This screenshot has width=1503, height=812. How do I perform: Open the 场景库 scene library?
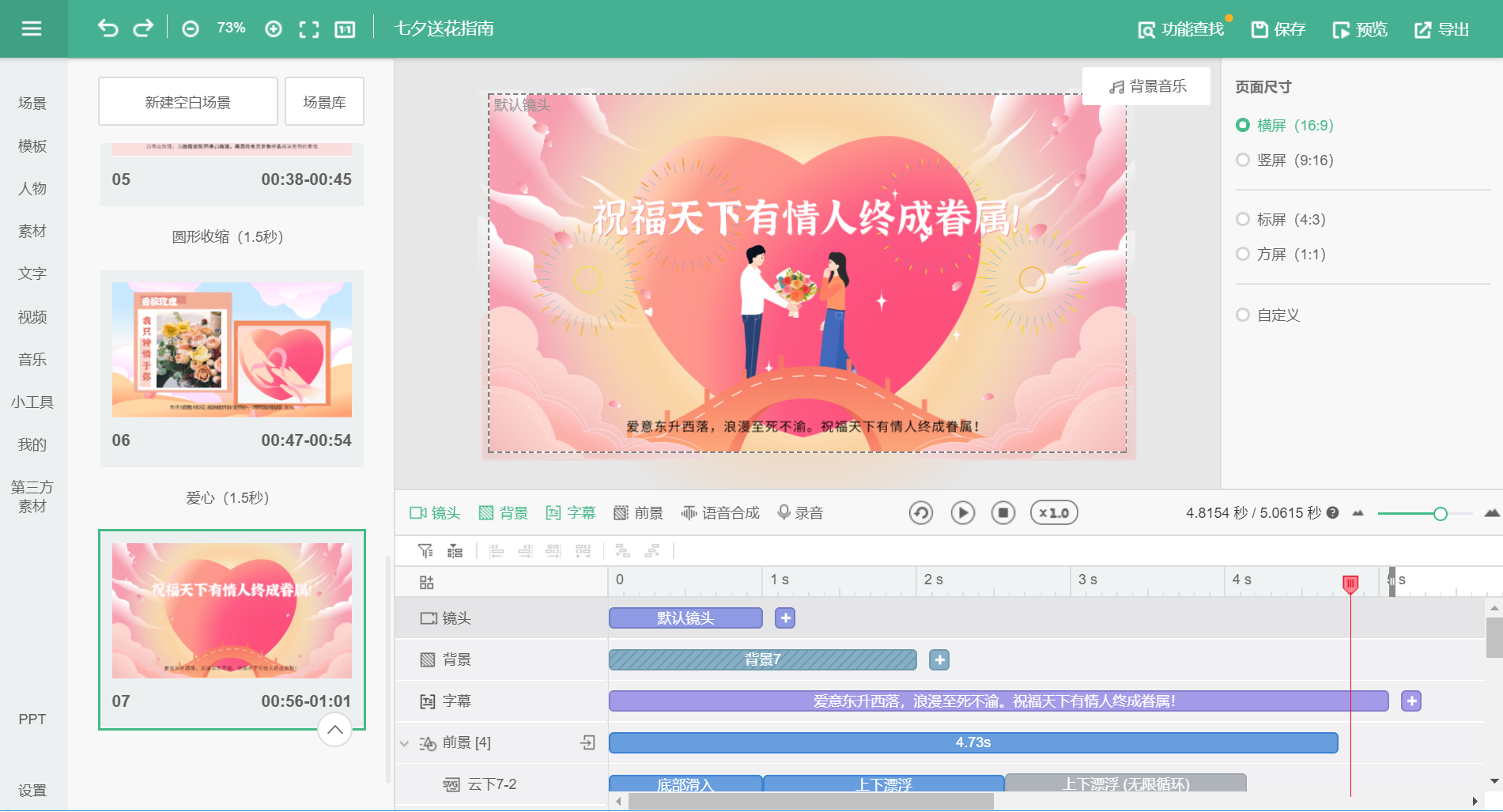[x=324, y=102]
